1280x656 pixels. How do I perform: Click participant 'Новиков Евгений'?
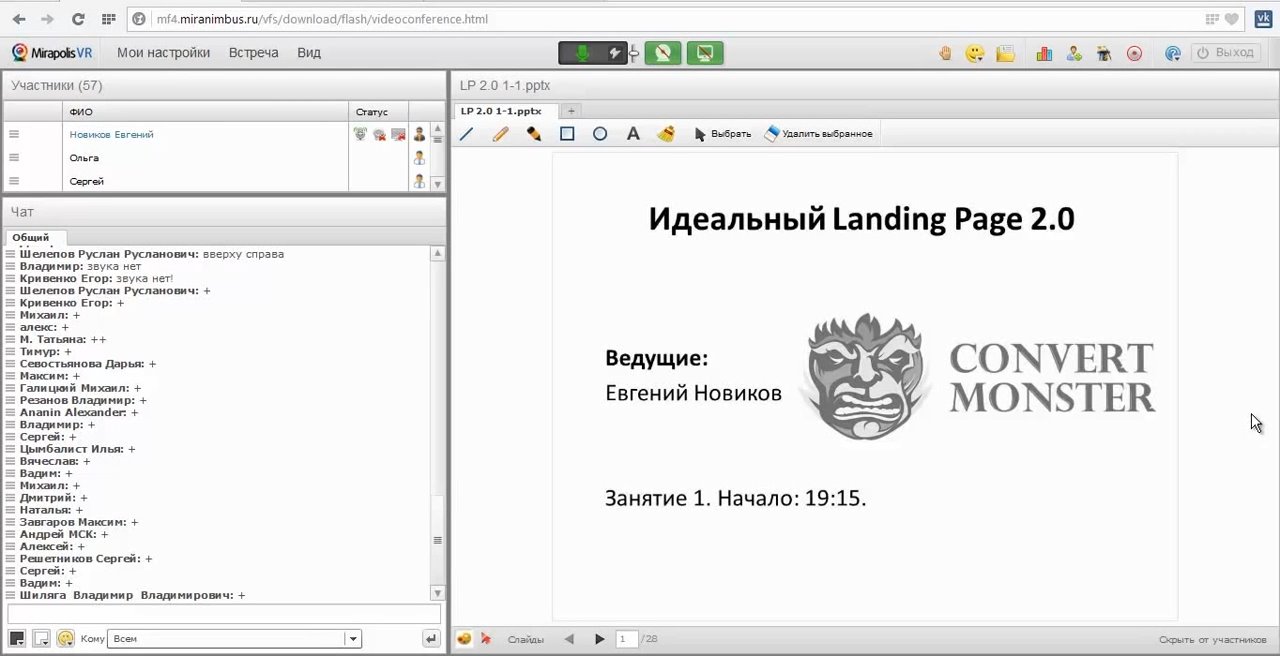pos(111,134)
